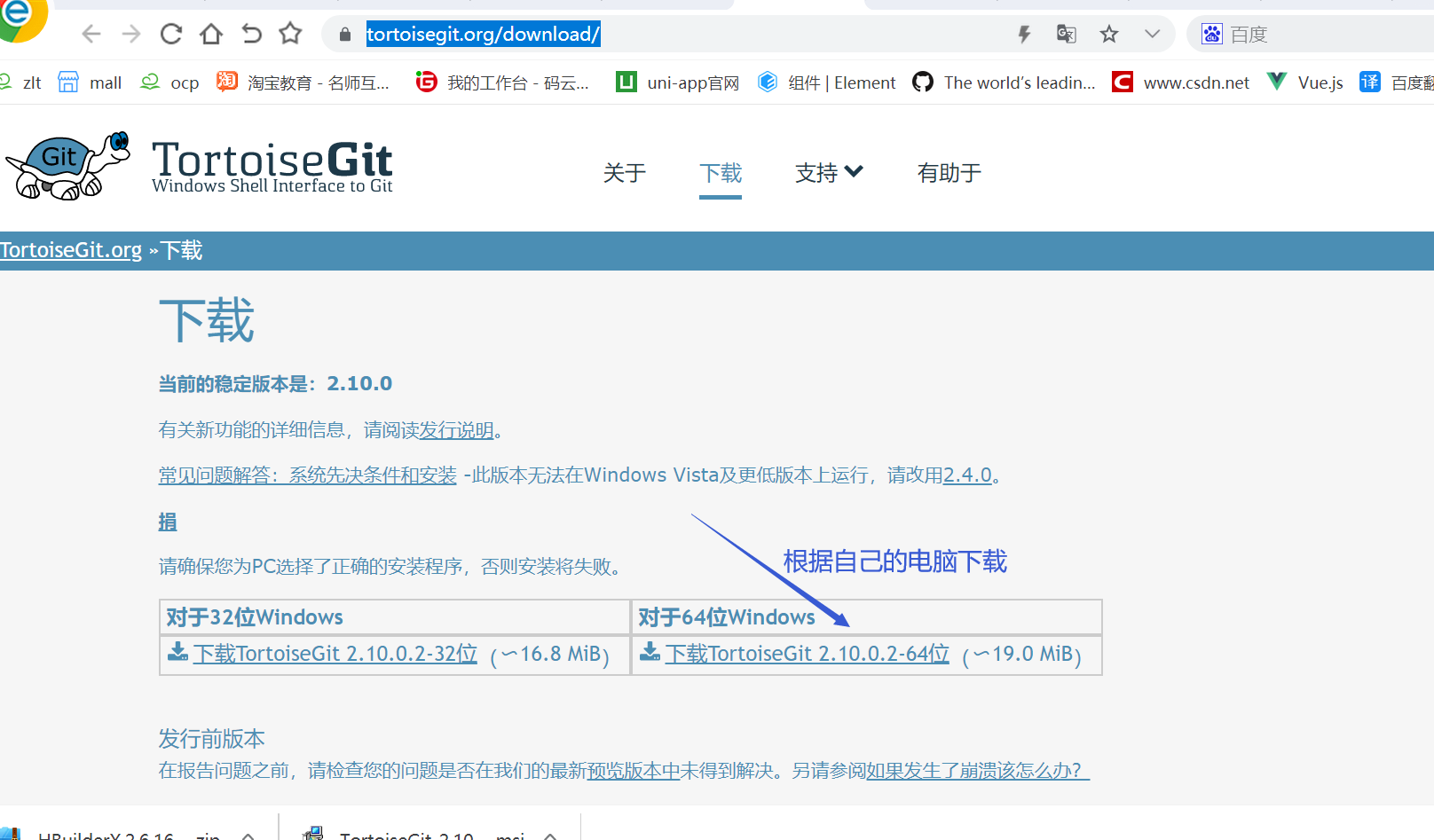Click the 当前的稳定版本是: 2.10.0 heading
The image size is (1434, 840).
pyautogui.click(x=275, y=384)
